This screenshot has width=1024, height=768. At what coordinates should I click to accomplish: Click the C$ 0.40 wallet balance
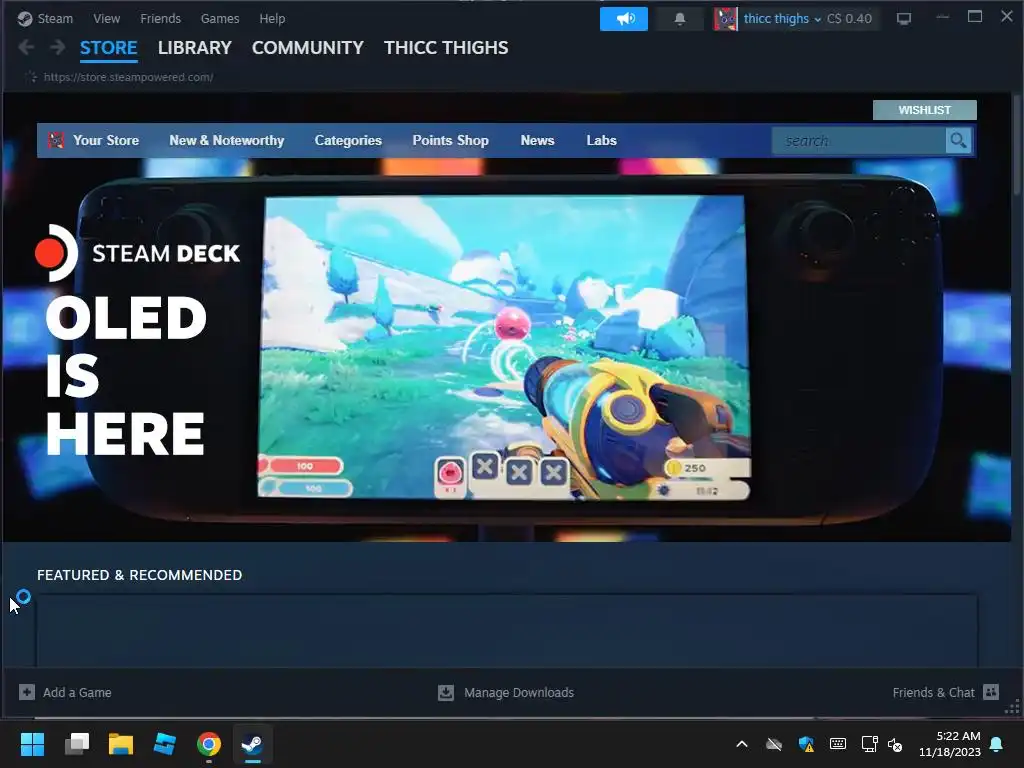pyautogui.click(x=849, y=19)
